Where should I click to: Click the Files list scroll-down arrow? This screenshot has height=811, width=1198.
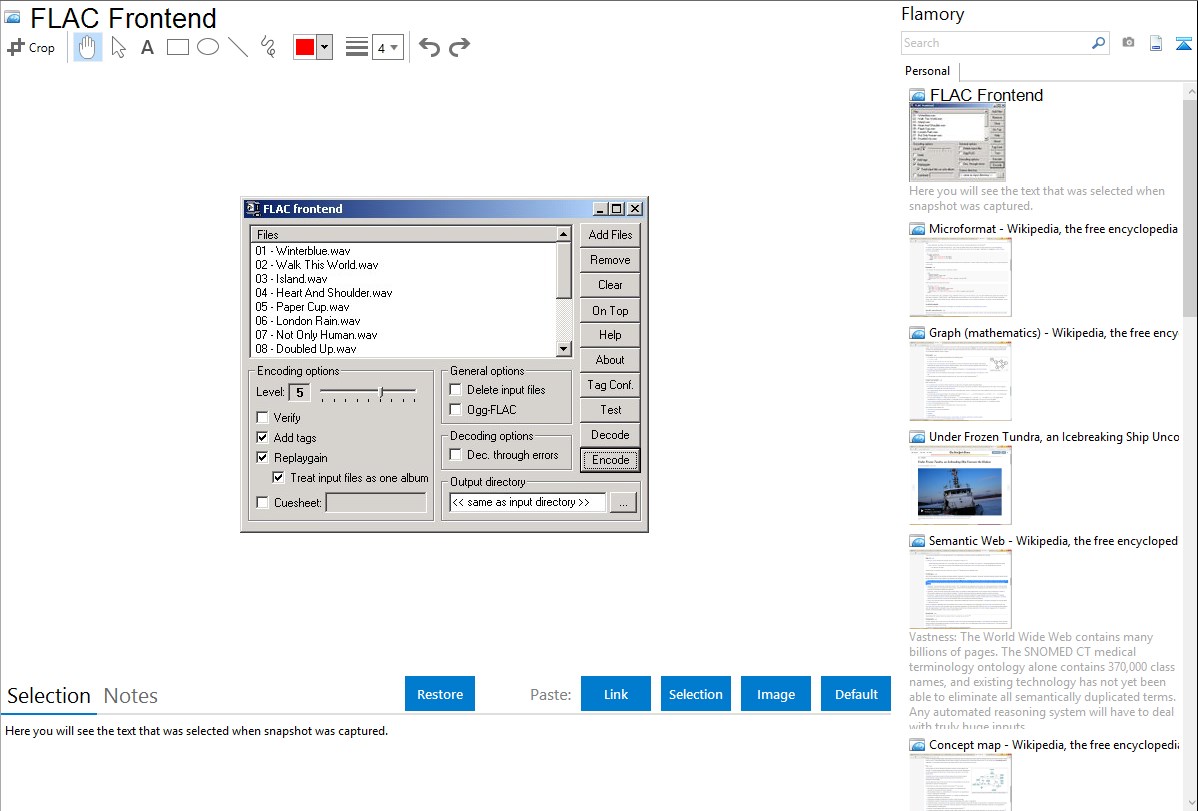[x=564, y=349]
